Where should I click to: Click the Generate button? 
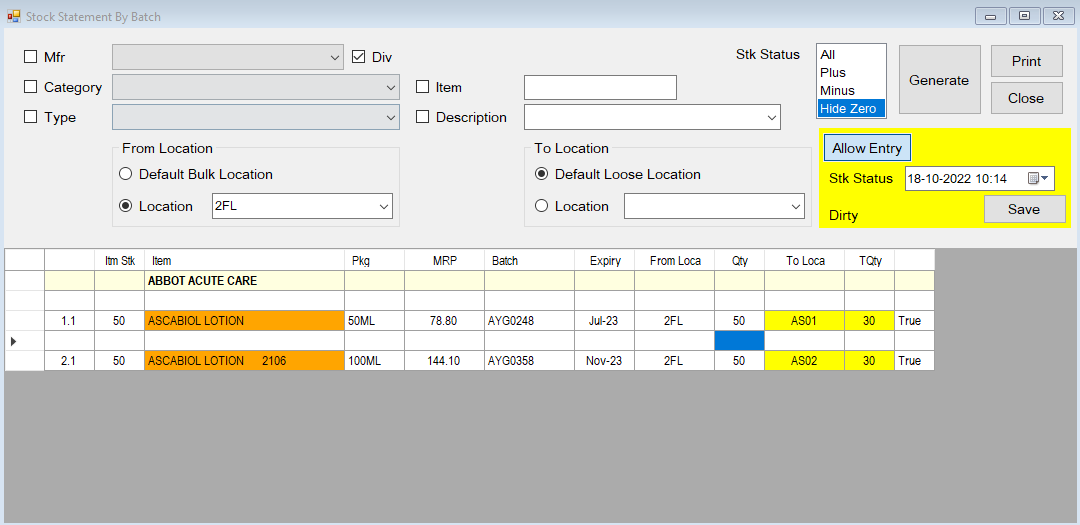[939, 80]
